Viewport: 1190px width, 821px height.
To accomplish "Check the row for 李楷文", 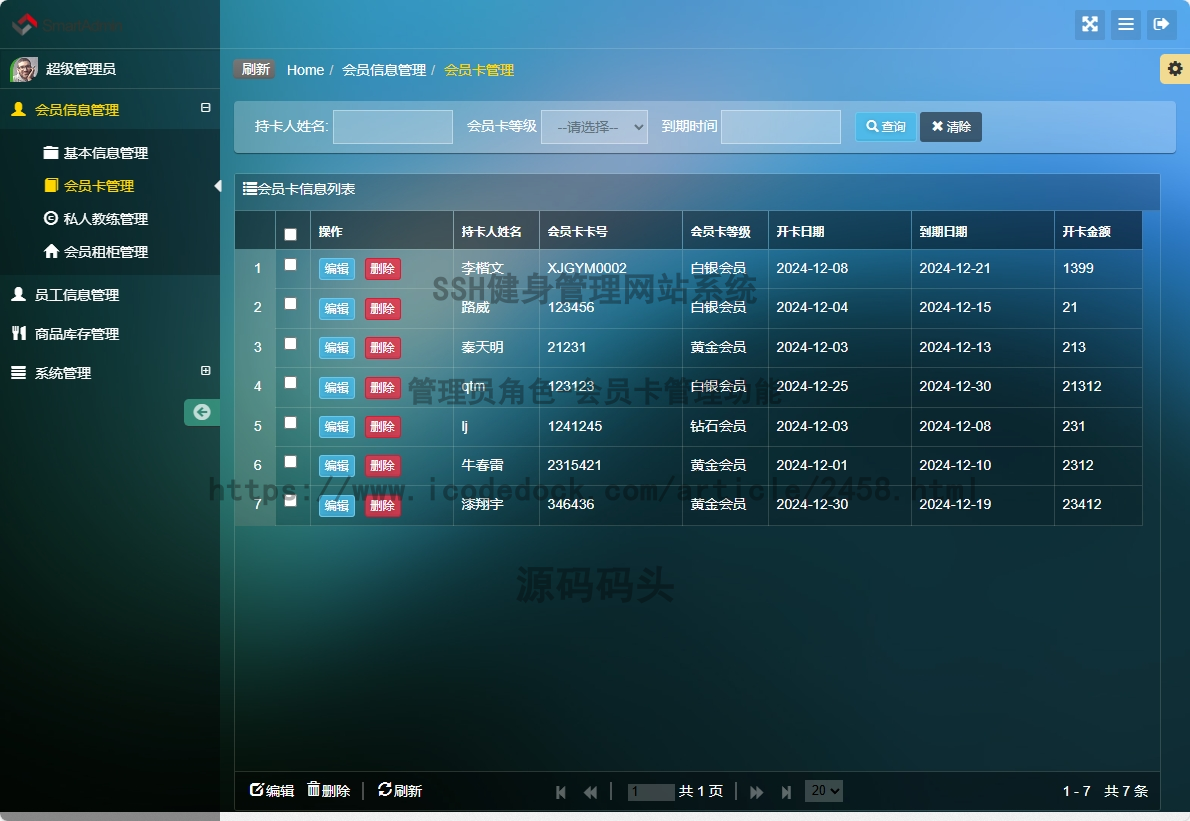I will coord(290,265).
